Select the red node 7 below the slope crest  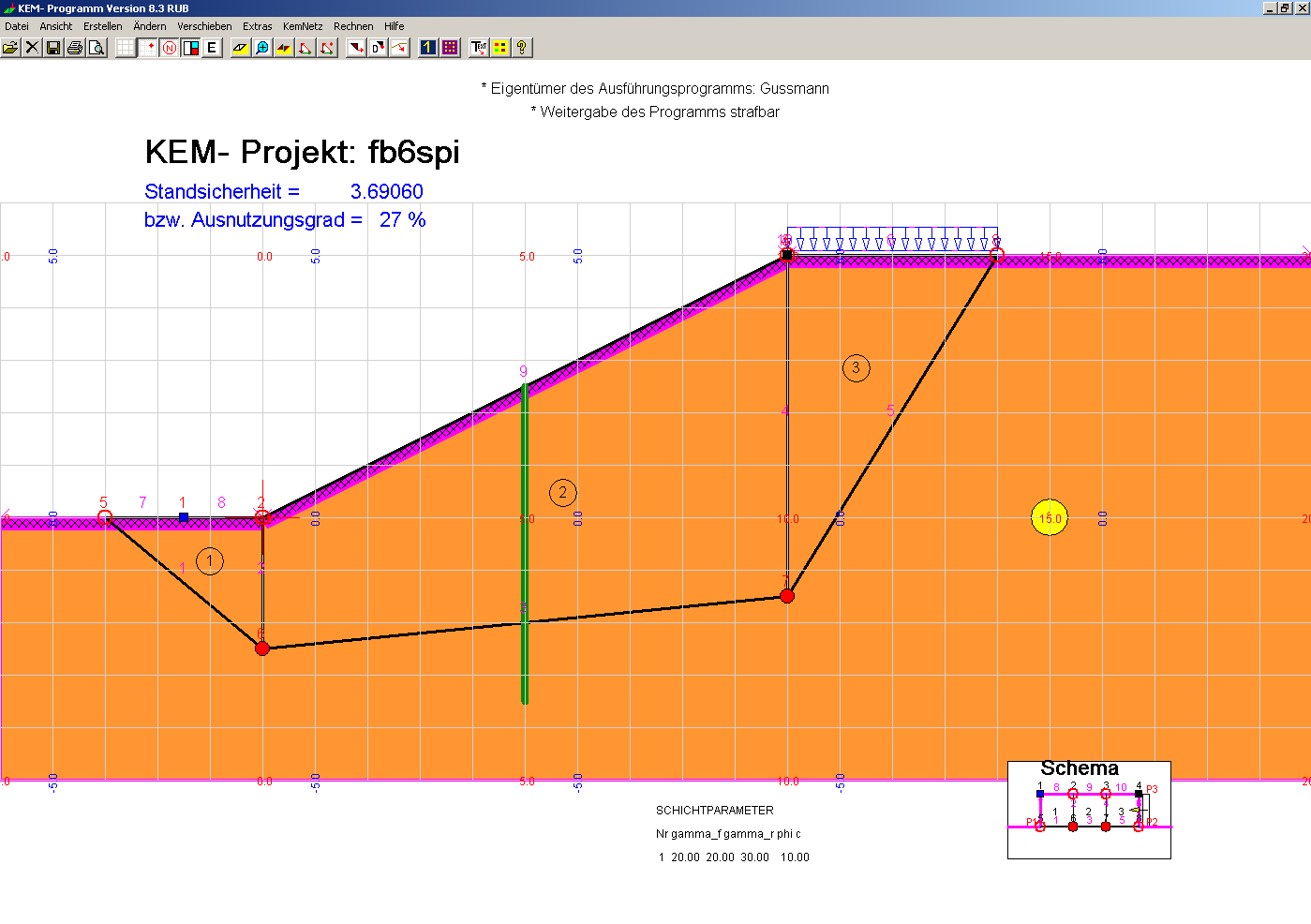point(787,596)
